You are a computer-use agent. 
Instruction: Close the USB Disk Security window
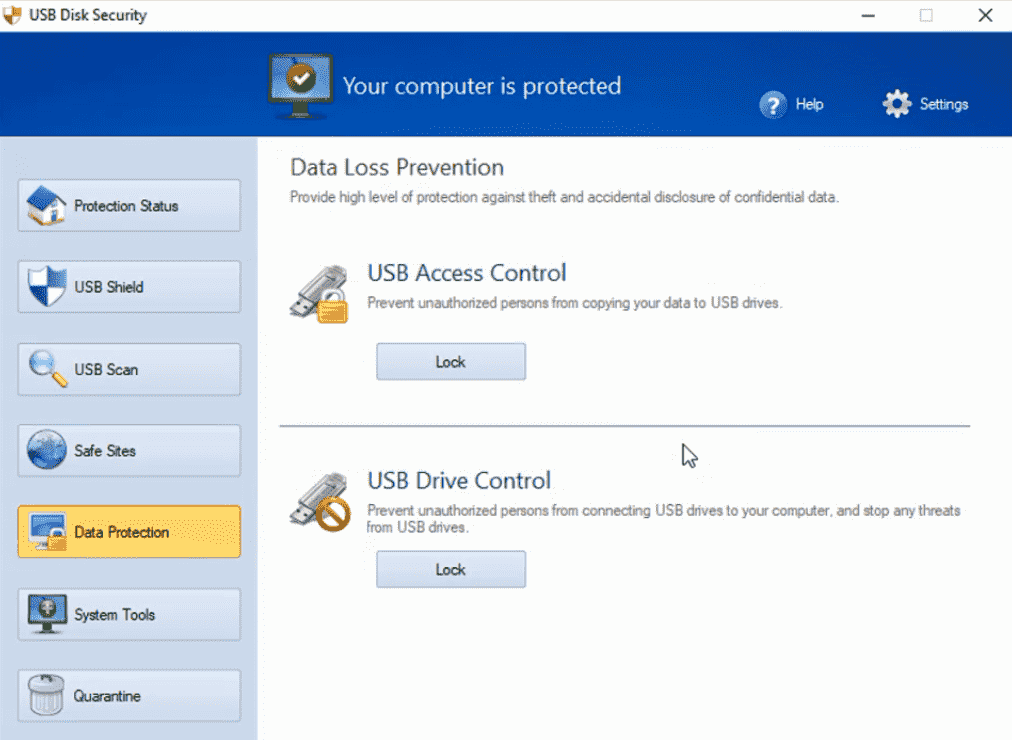tap(985, 15)
